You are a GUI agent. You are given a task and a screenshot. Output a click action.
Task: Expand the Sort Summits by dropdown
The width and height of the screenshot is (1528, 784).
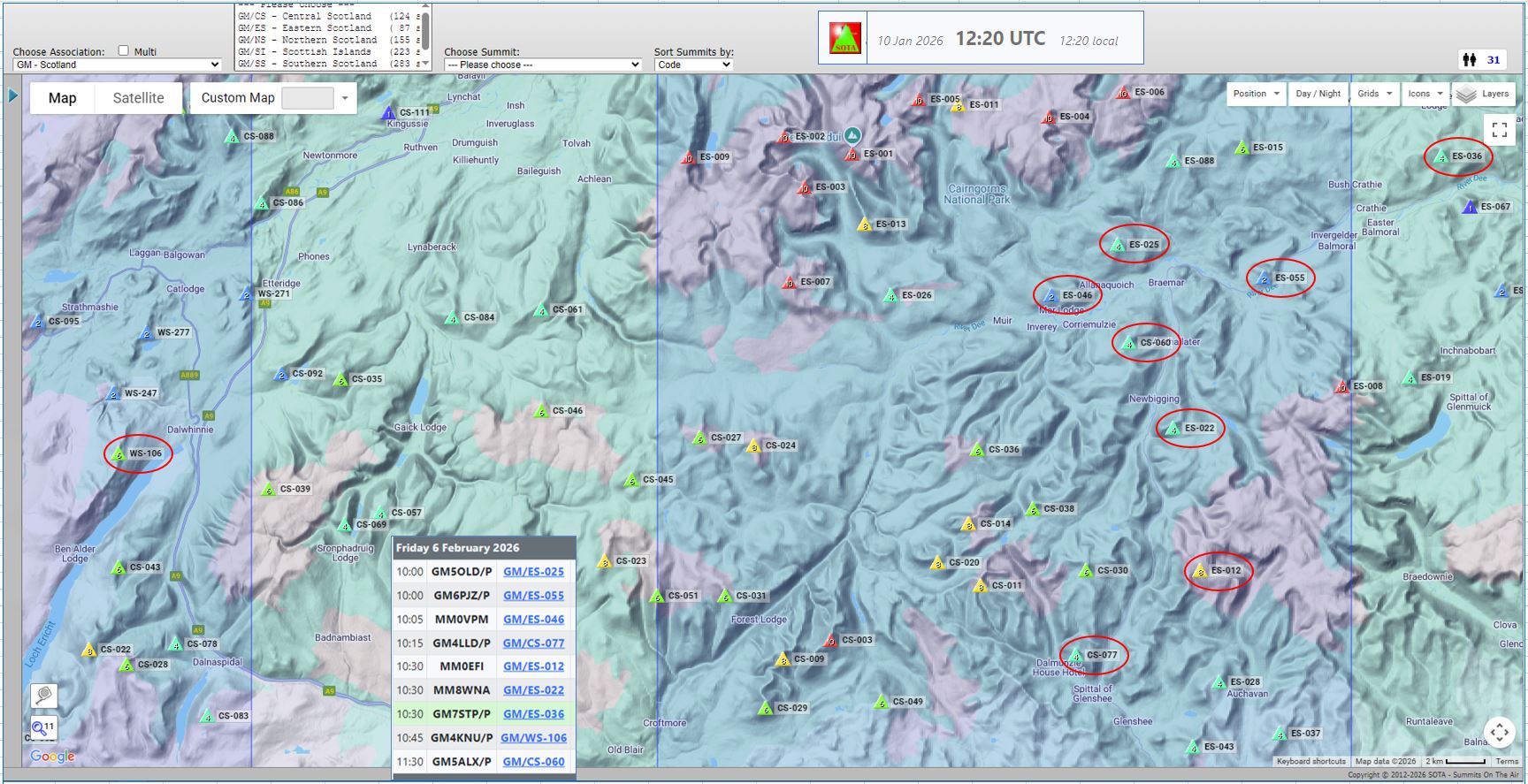[x=693, y=65]
